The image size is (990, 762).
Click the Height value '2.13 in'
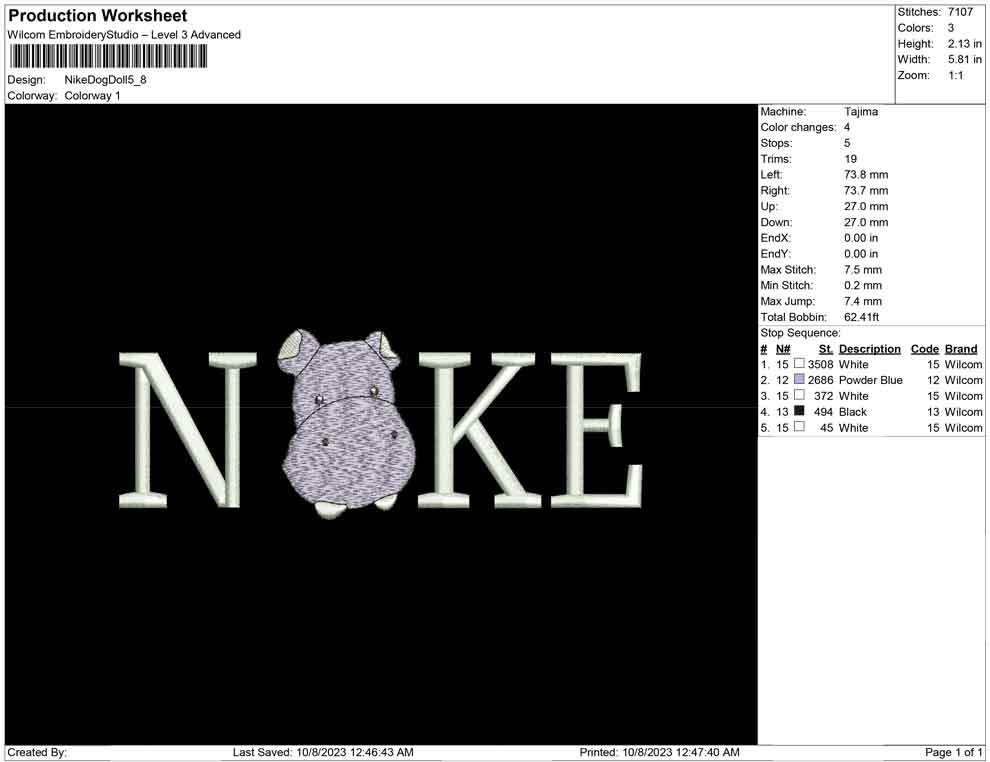(x=964, y=44)
